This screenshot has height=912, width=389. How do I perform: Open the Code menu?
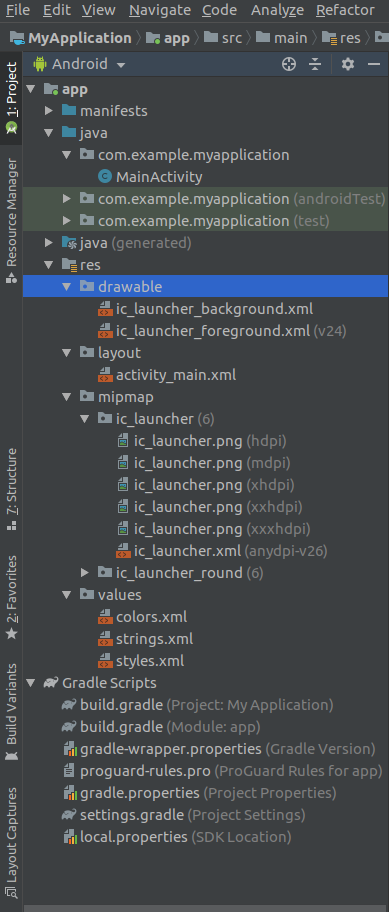(x=219, y=10)
